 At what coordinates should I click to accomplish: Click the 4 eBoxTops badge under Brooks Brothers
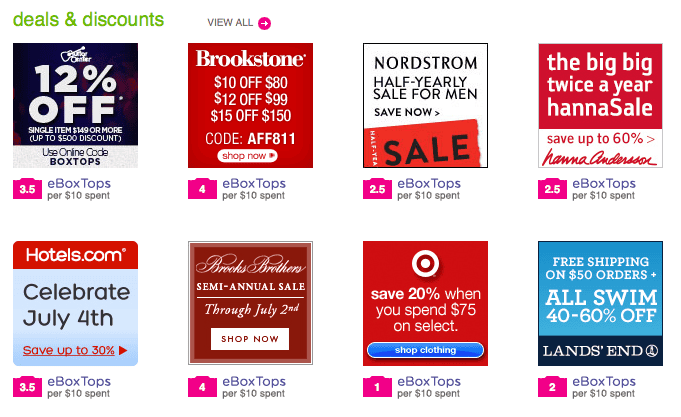tap(202, 387)
